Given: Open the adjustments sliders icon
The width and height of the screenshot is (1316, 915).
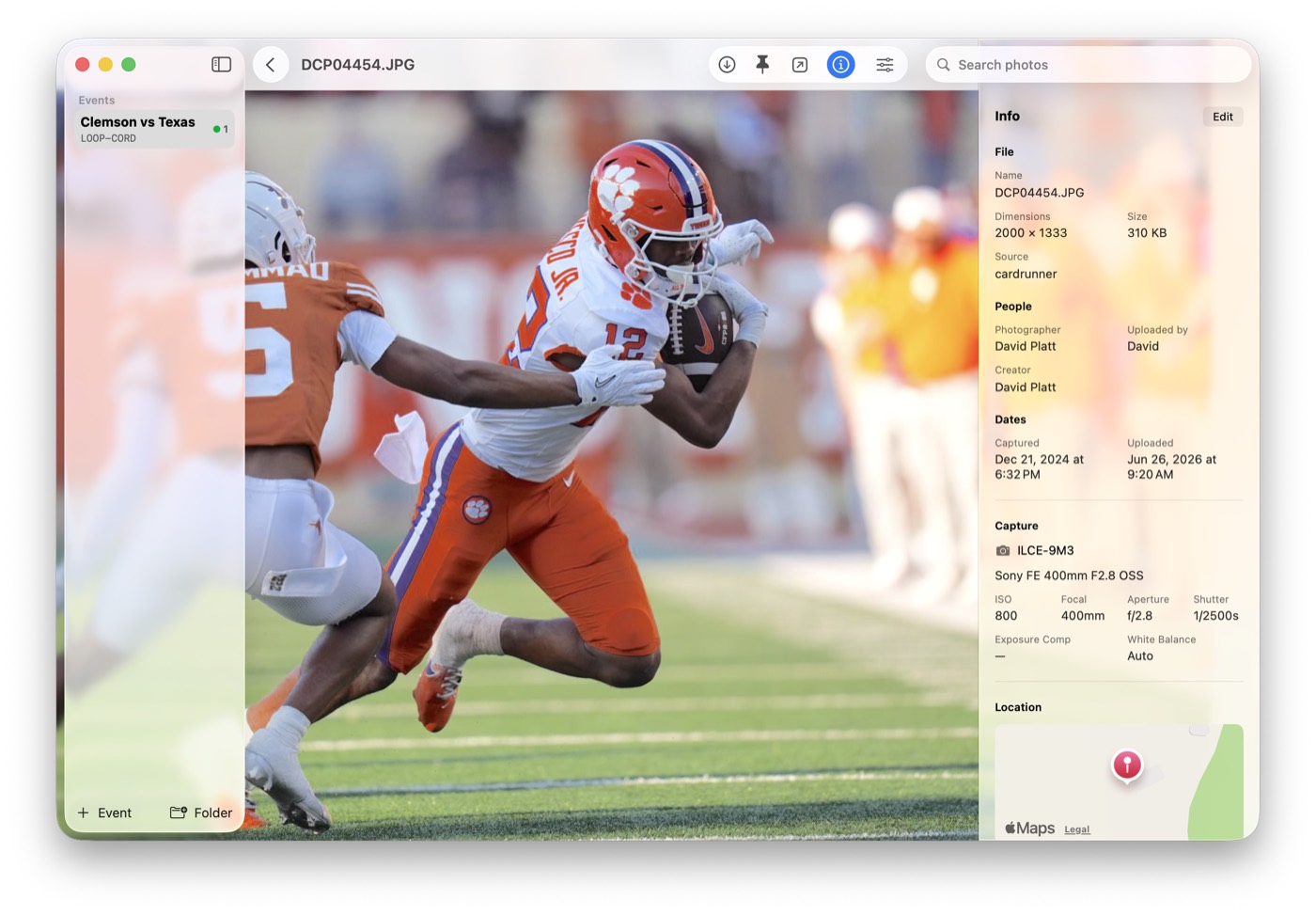Looking at the screenshot, I should click(x=885, y=65).
